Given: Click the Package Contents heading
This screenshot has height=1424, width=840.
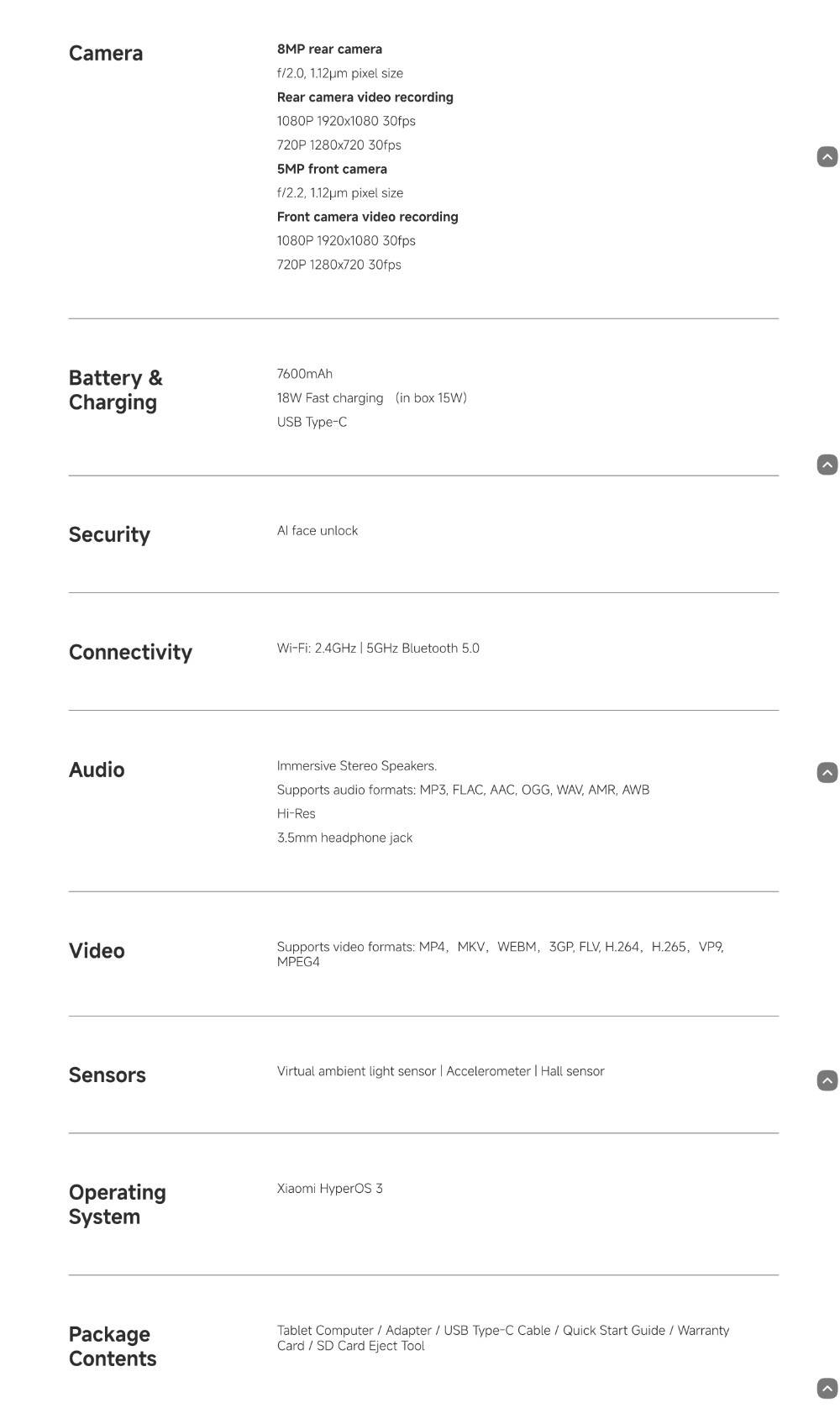Looking at the screenshot, I should (113, 1347).
